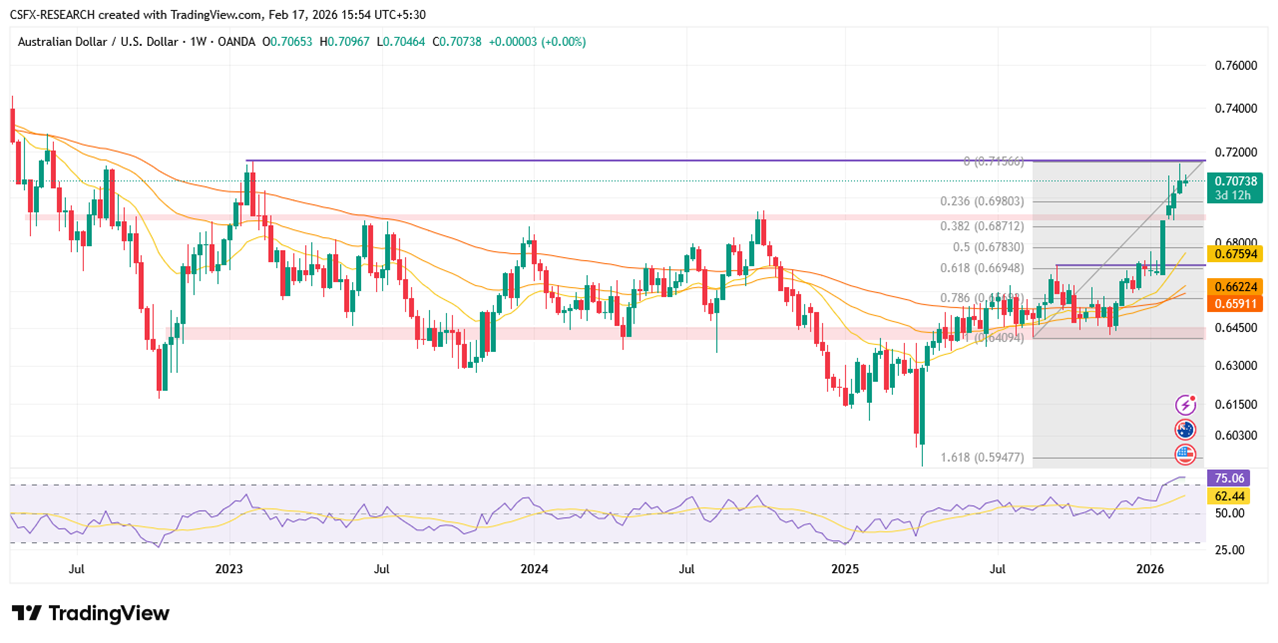Click the purple lightning bolt event icon
Image resolution: width=1278 pixels, height=643 pixels.
1185,405
